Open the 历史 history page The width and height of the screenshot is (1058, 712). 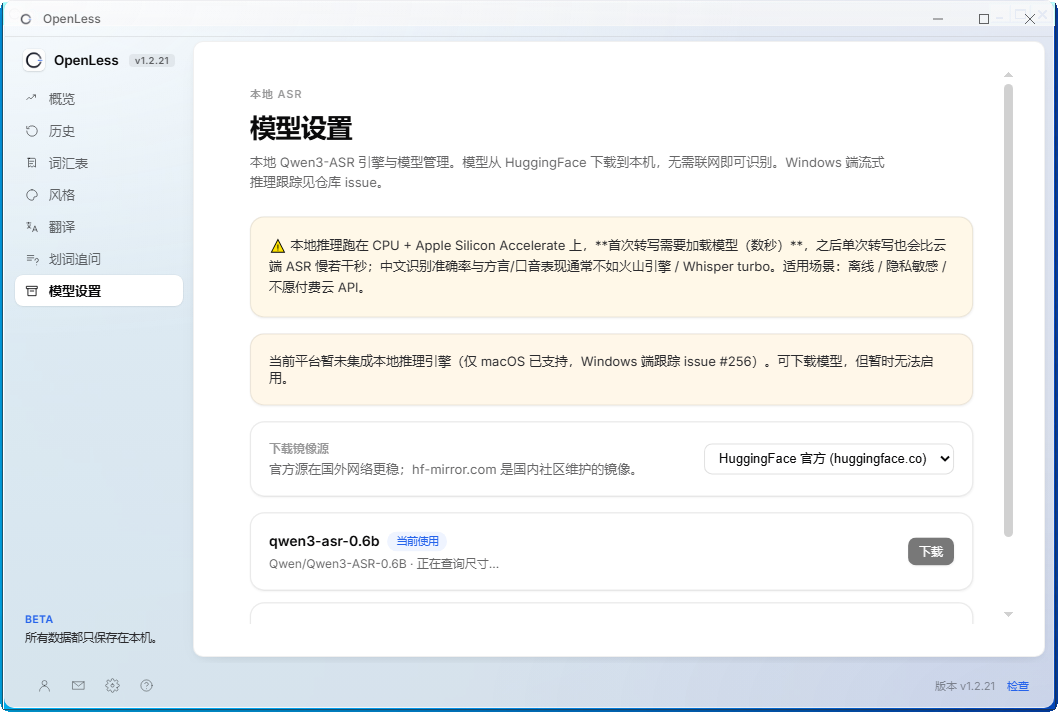[x=99, y=131]
